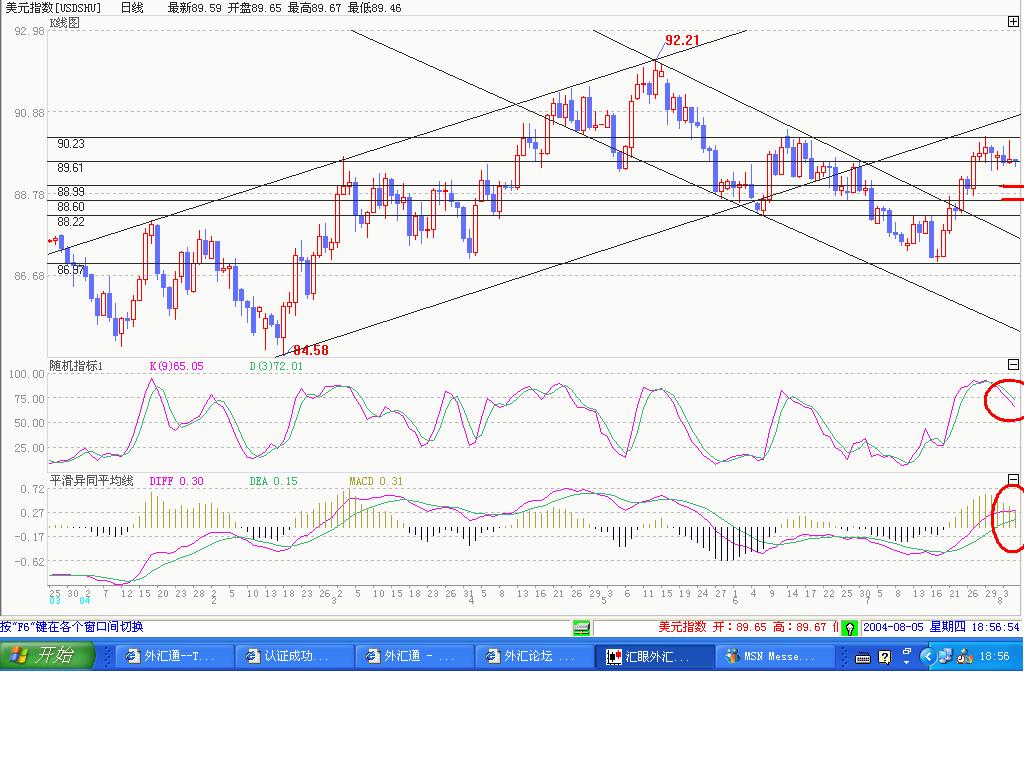This screenshot has height=768, width=1024.
Task: Click the 92.21 peak price annotation
Action: pos(682,40)
